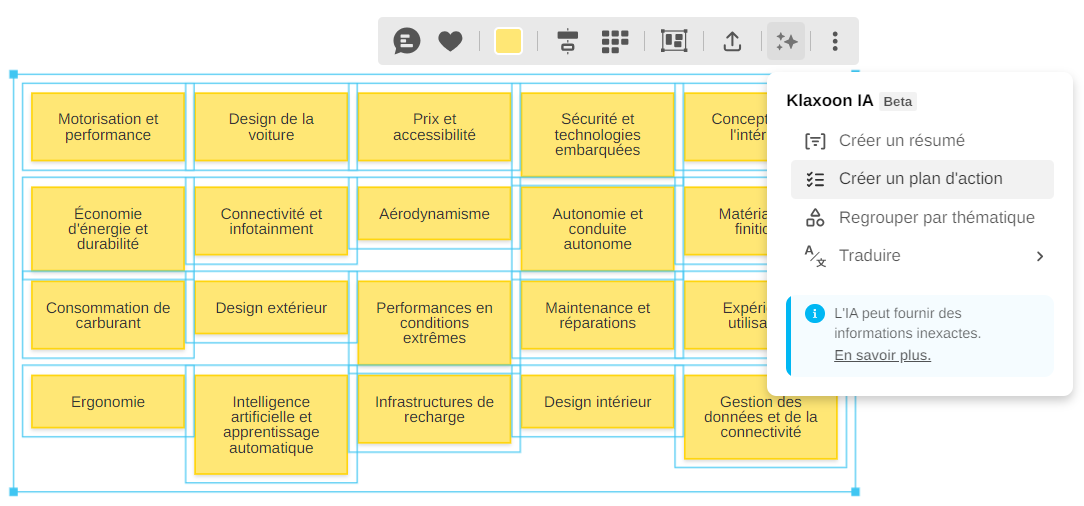Select the 'Motorisation et performance' sticky note
Viewport: 1084px width, 506px height.
(108, 127)
